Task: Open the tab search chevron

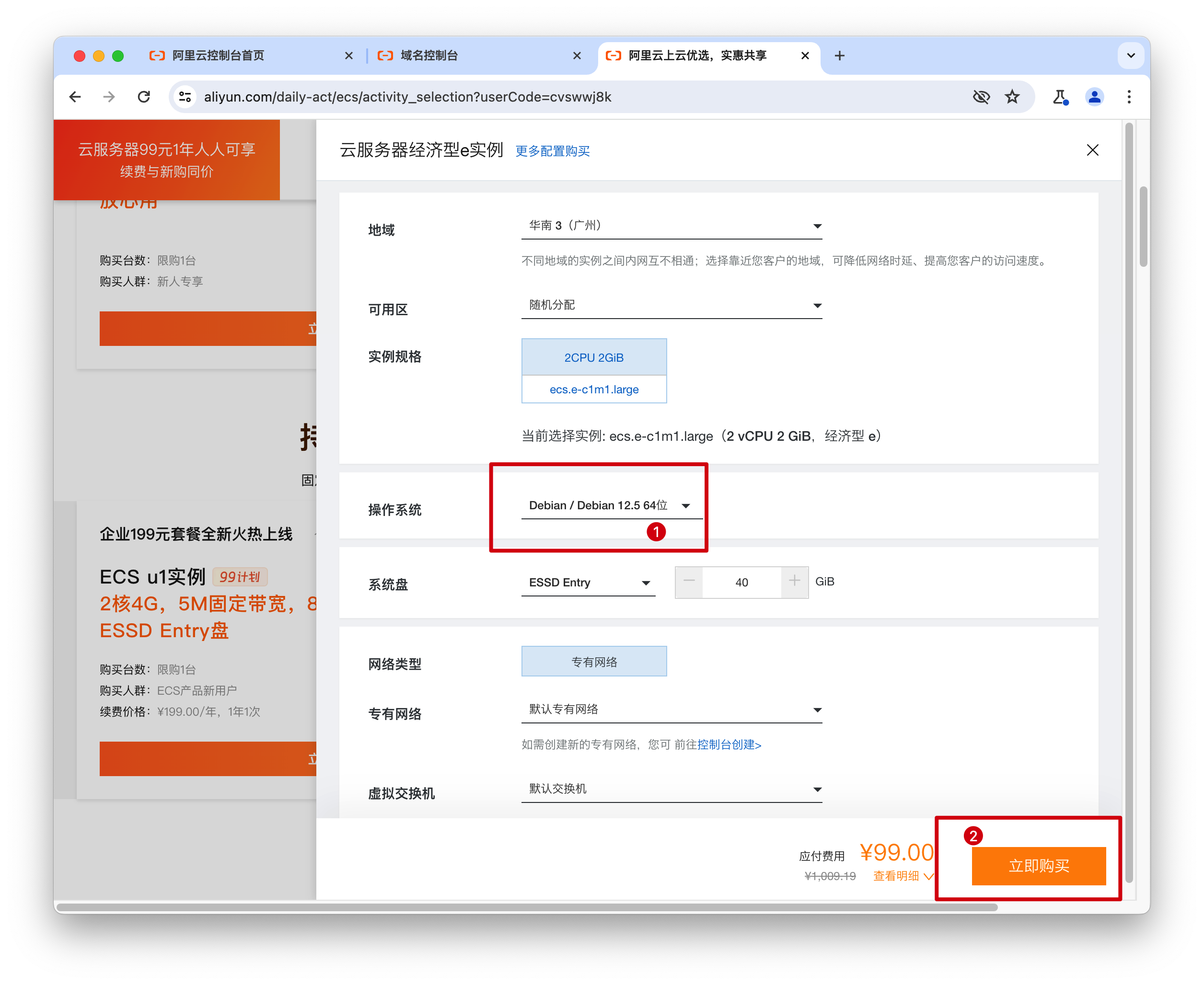Action: click(1130, 56)
